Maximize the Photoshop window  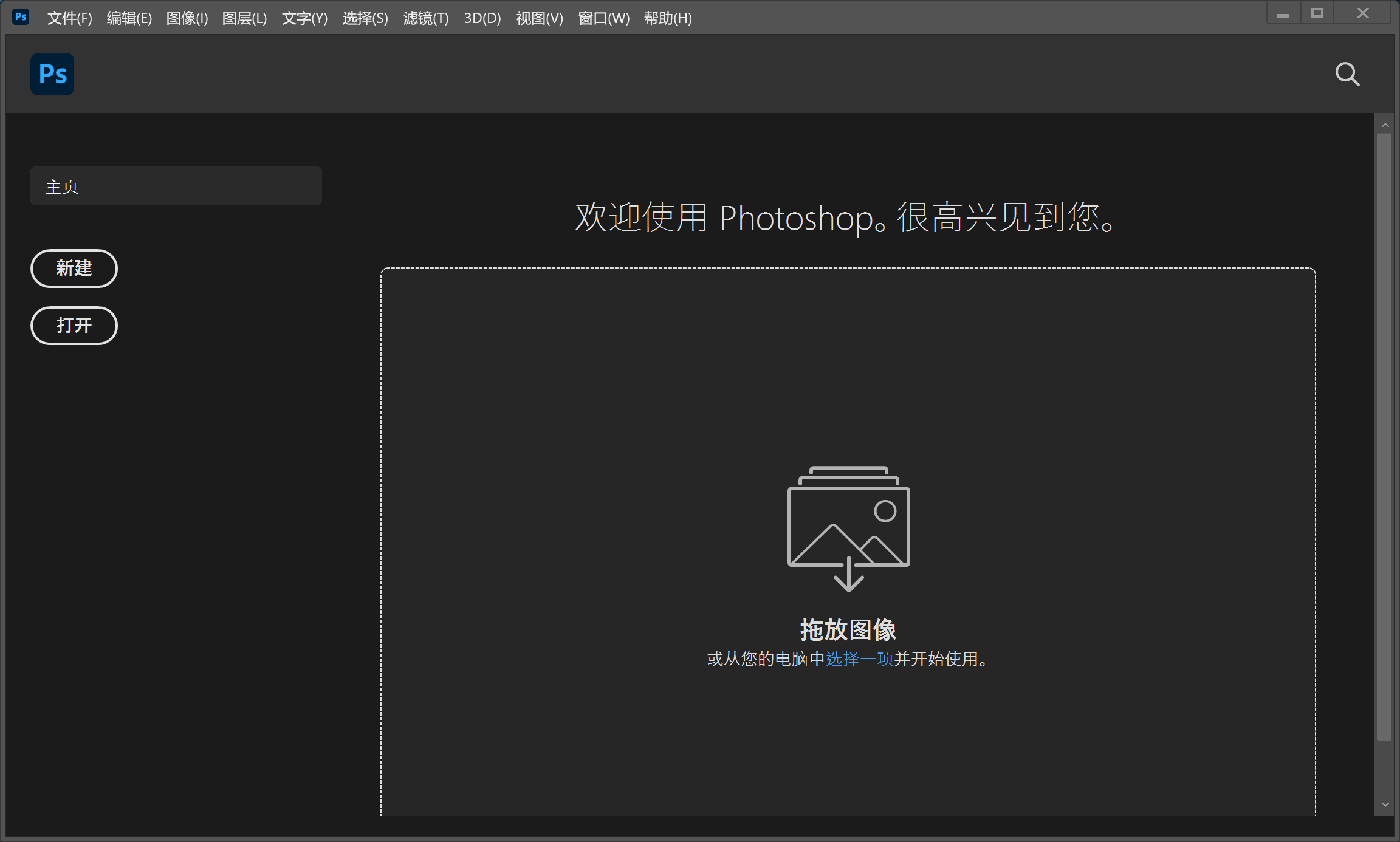pyautogui.click(x=1317, y=13)
